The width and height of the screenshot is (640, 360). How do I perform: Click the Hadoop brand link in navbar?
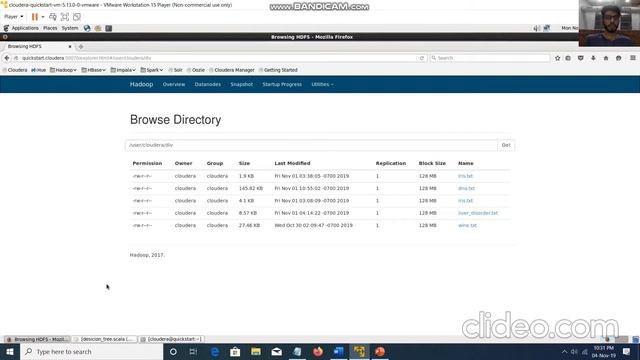pyautogui.click(x=141, y=84)
